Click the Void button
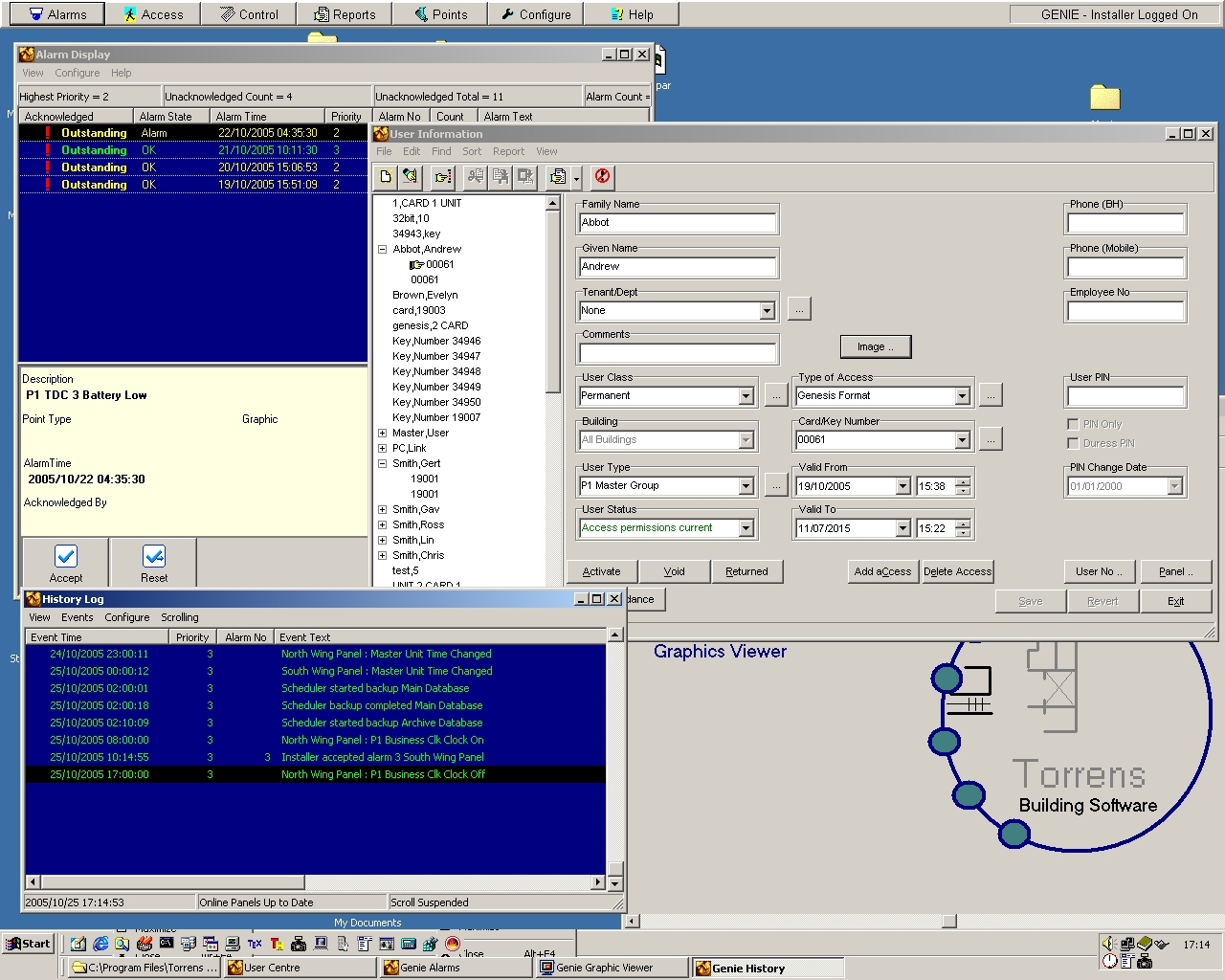 tap(675, 571)
